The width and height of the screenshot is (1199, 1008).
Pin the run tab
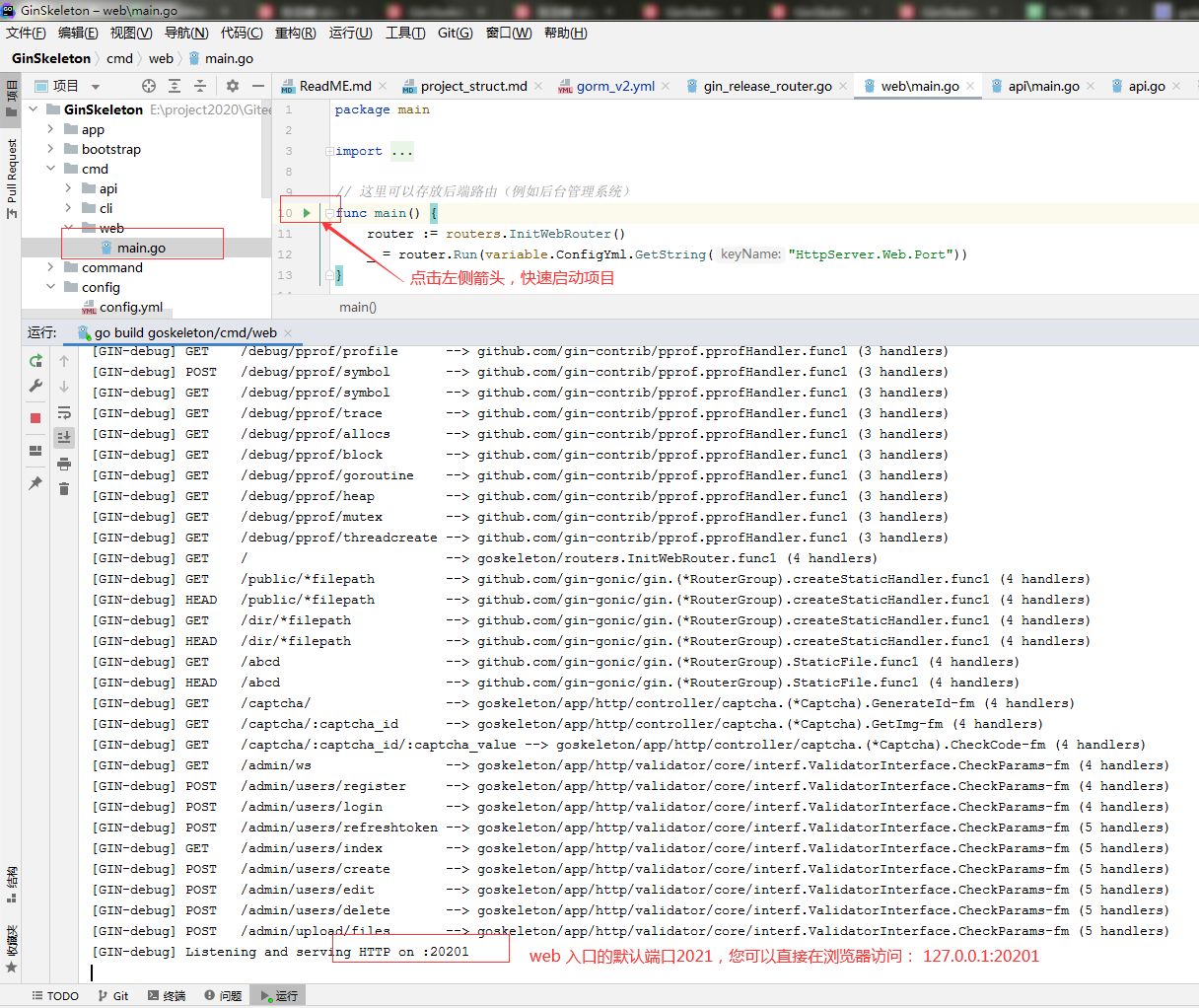(35, 483)
